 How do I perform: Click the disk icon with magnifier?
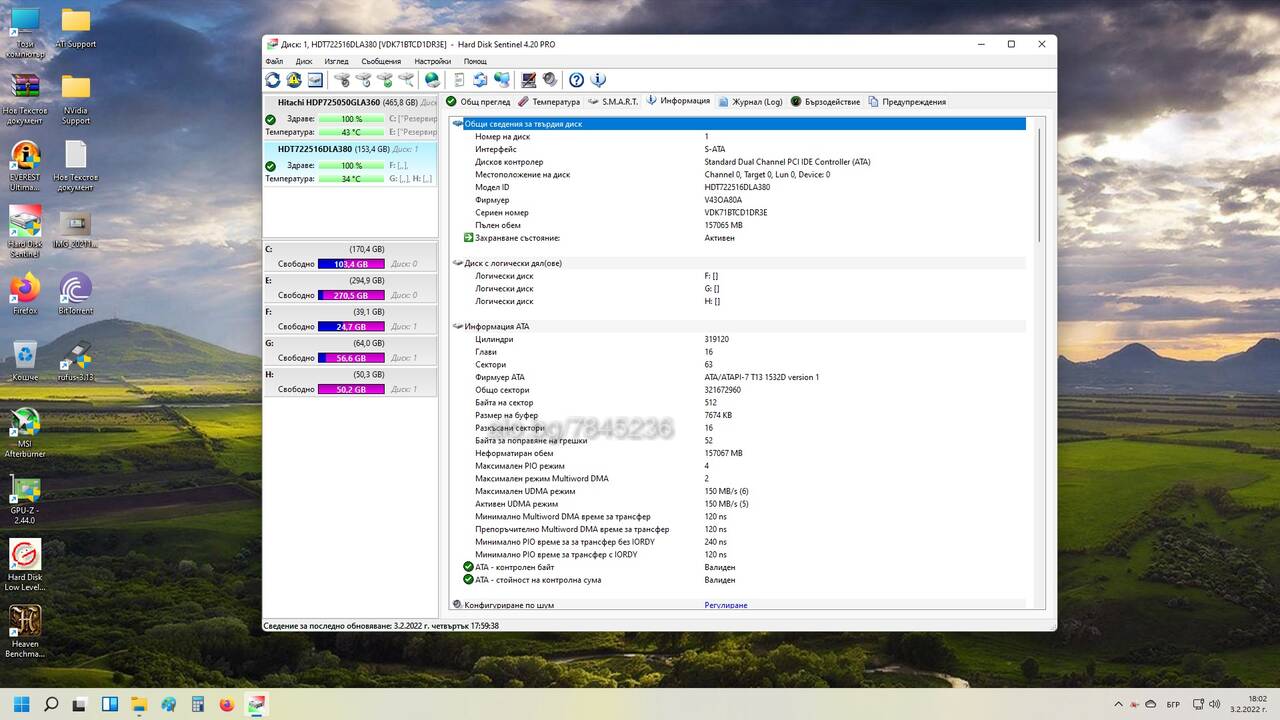pyautogui.click(x=405, y=80)
